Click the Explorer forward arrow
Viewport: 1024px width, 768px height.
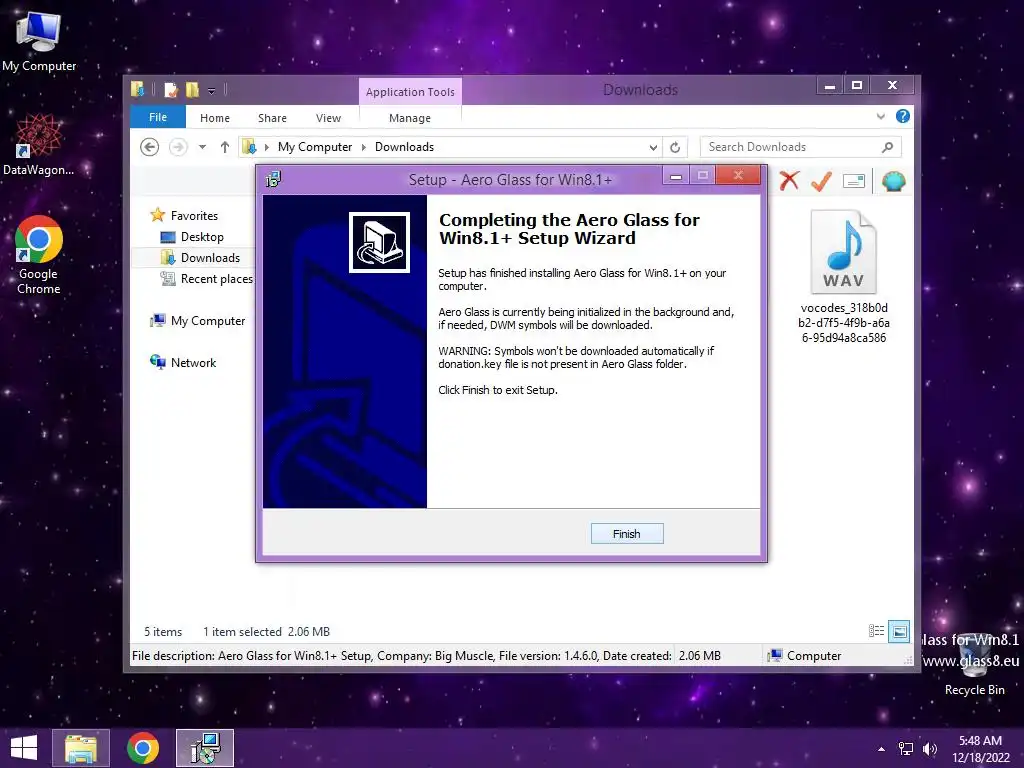pos(178,147)
